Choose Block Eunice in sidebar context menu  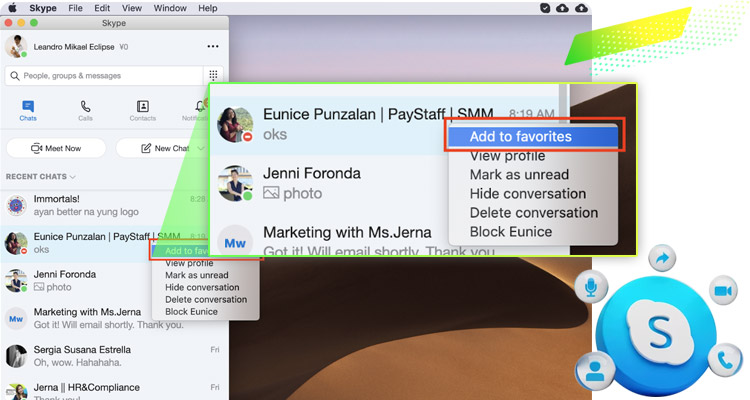point(191,311)
